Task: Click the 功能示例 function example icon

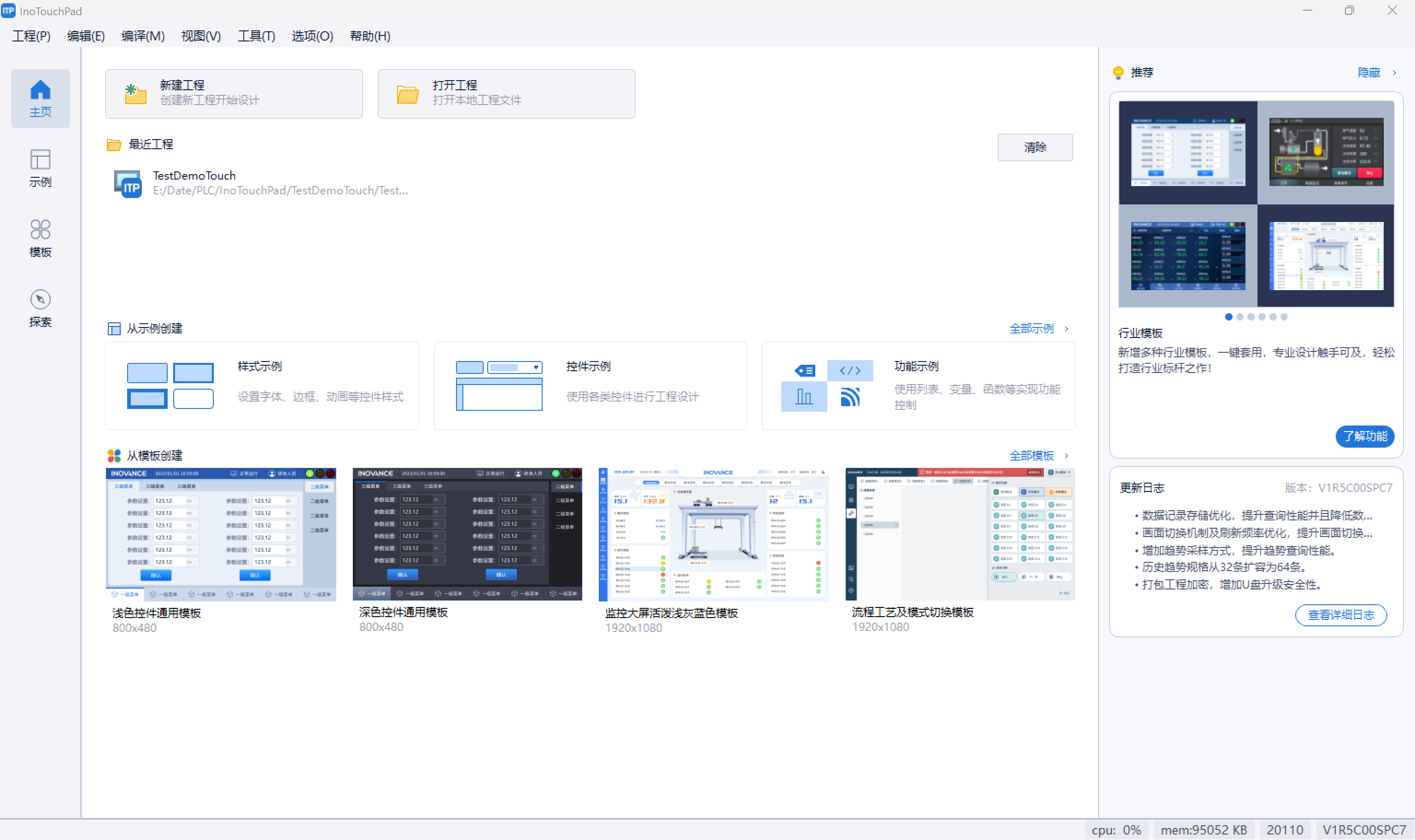Action: (827, 385)
